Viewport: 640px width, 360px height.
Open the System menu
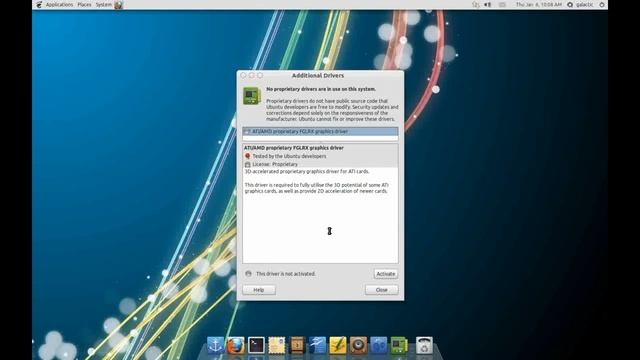click(104, 5)
